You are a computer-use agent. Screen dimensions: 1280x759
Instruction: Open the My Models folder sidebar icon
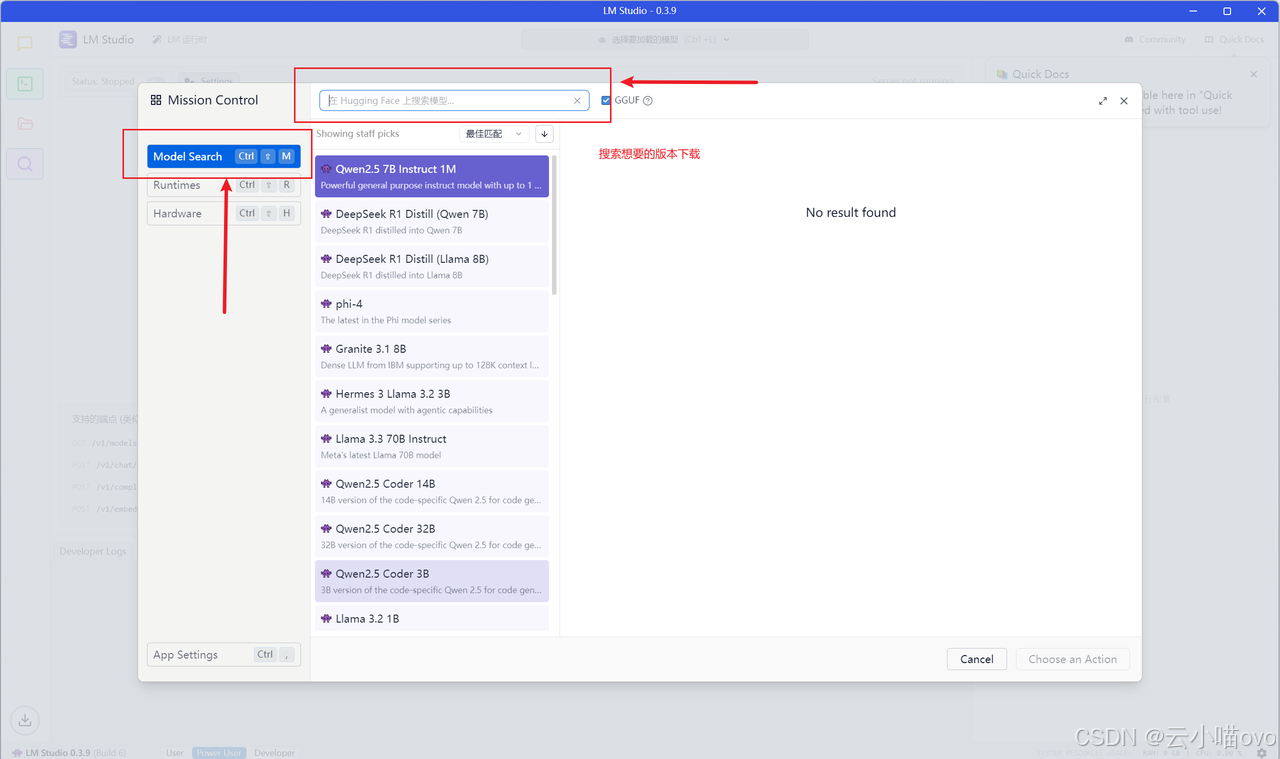tap(25, 124)
